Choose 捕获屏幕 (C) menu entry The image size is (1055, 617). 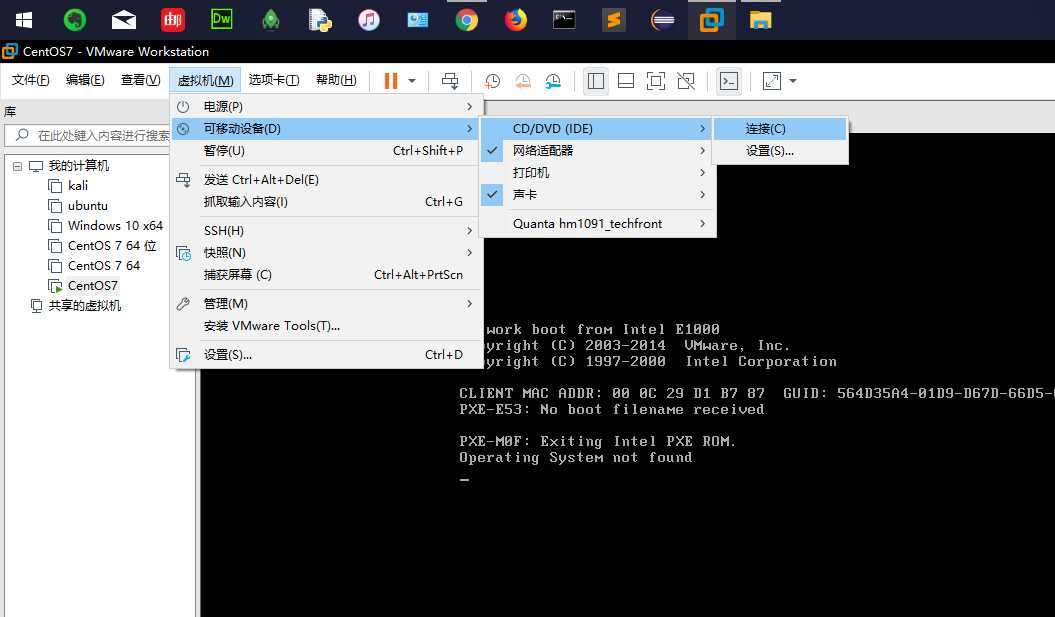tap(326, 275)
